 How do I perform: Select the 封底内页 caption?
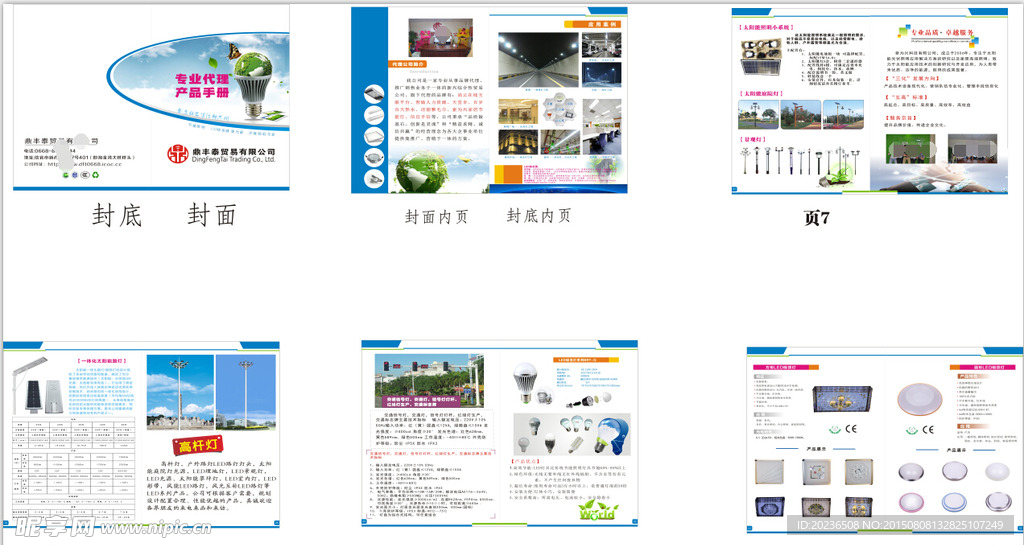539,215
